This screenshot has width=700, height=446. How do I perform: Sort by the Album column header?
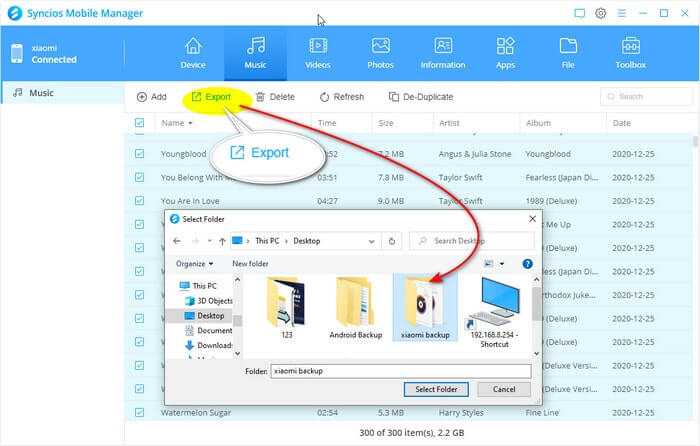538,123
